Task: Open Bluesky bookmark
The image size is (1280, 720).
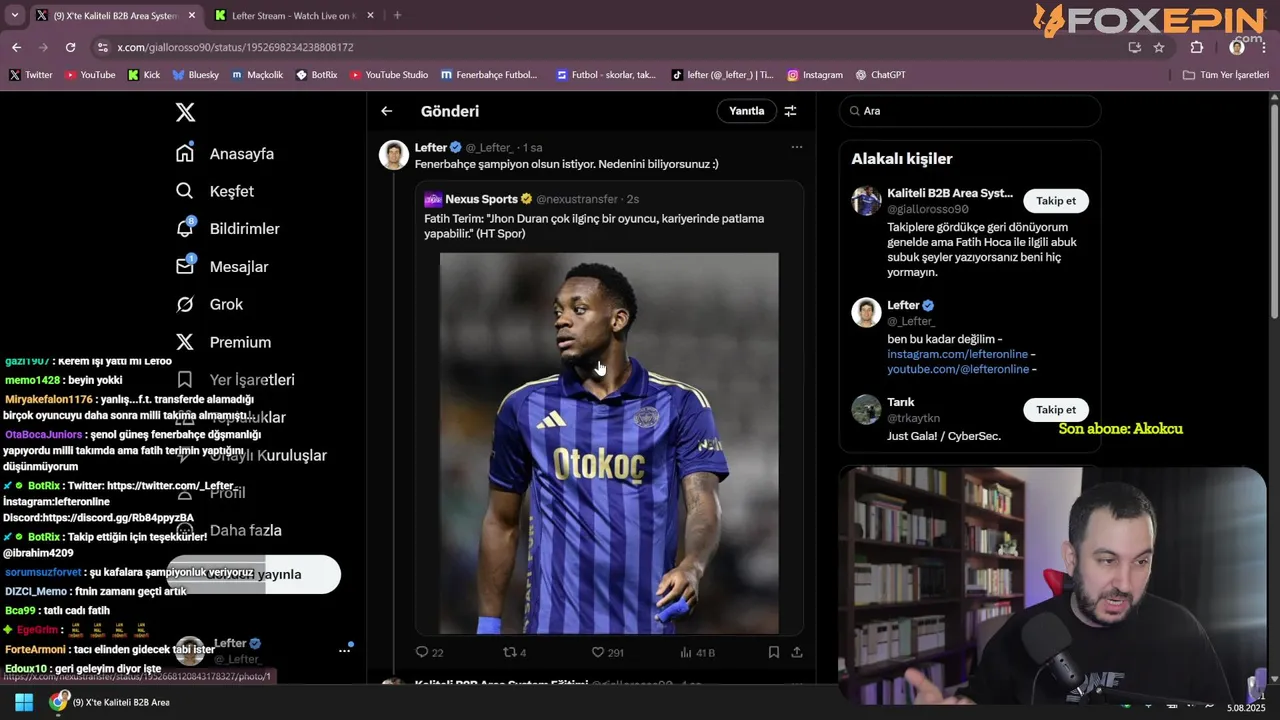Action: click(195, 75)
